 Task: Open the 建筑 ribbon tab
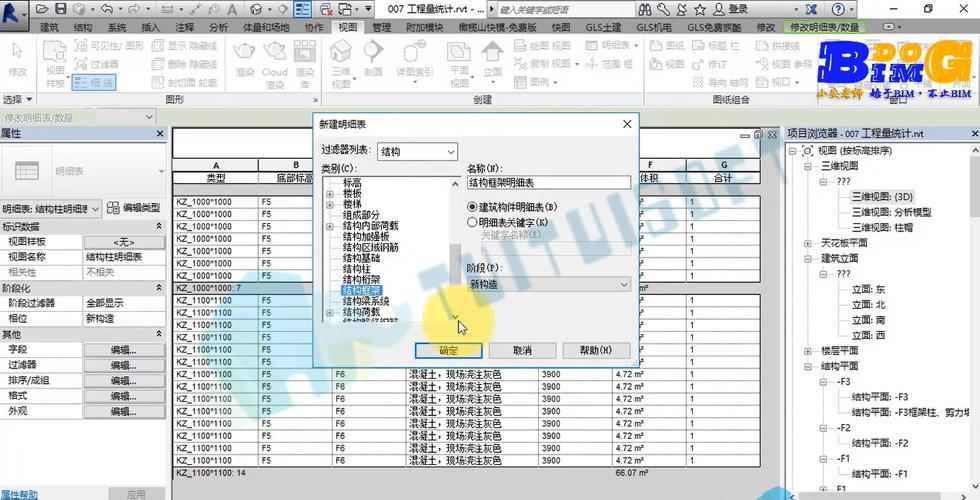pos(49,27)
